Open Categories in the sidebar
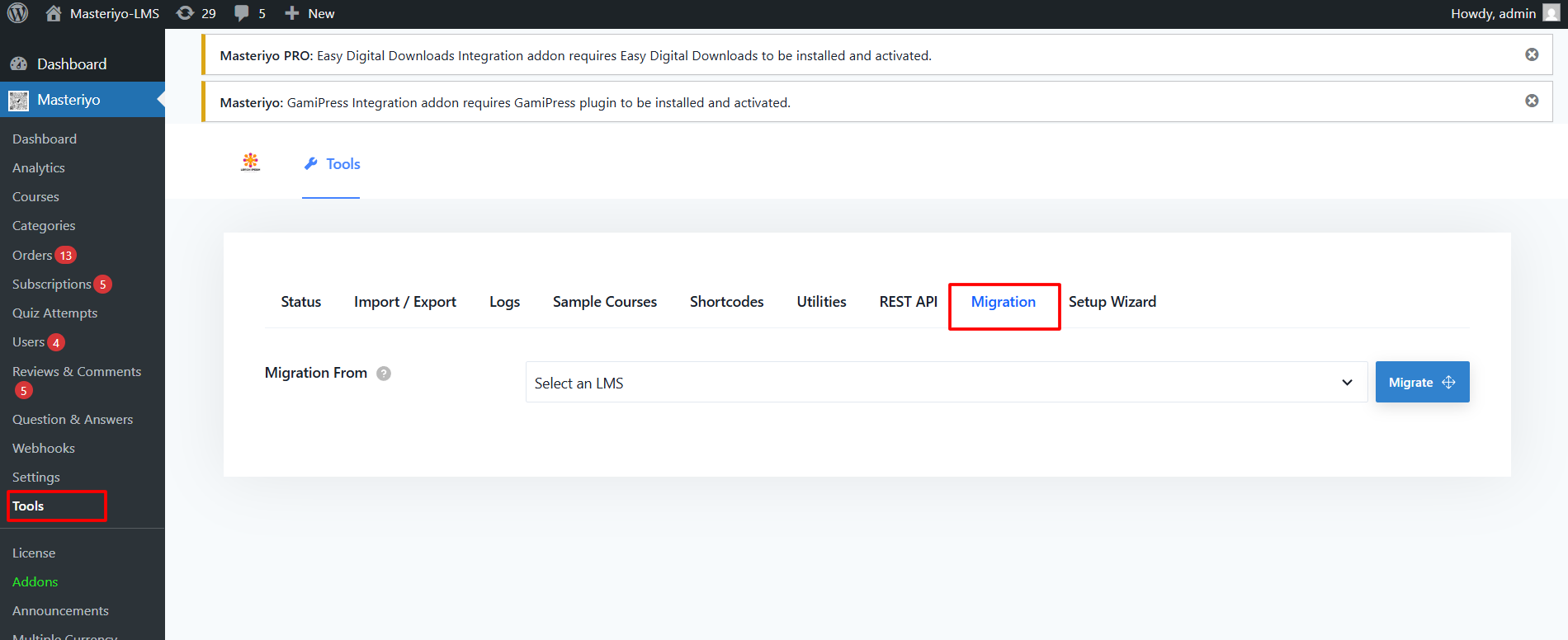This screenshot has width=1568, height=640. point(44,225)
